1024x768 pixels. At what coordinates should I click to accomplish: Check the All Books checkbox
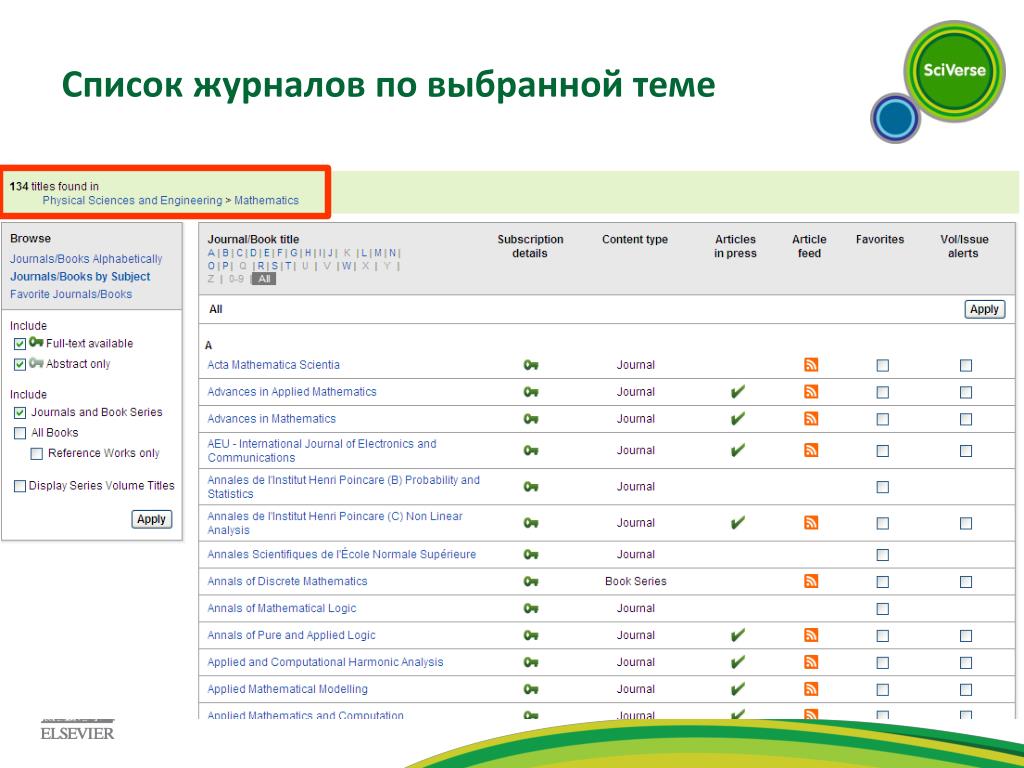point(20,433)
